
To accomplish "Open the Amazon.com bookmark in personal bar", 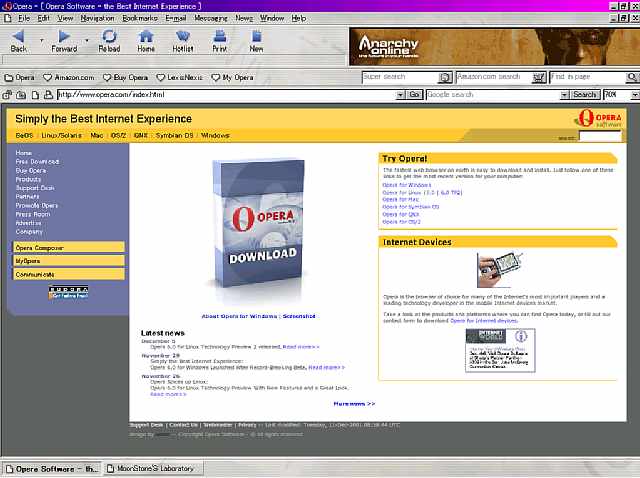I will pos(69,78).
